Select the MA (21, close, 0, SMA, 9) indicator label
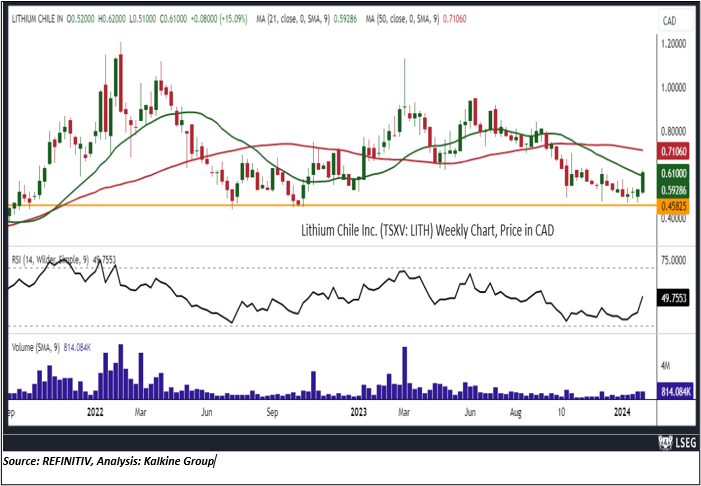Screen dimensions: 701x486 point(294,20)
